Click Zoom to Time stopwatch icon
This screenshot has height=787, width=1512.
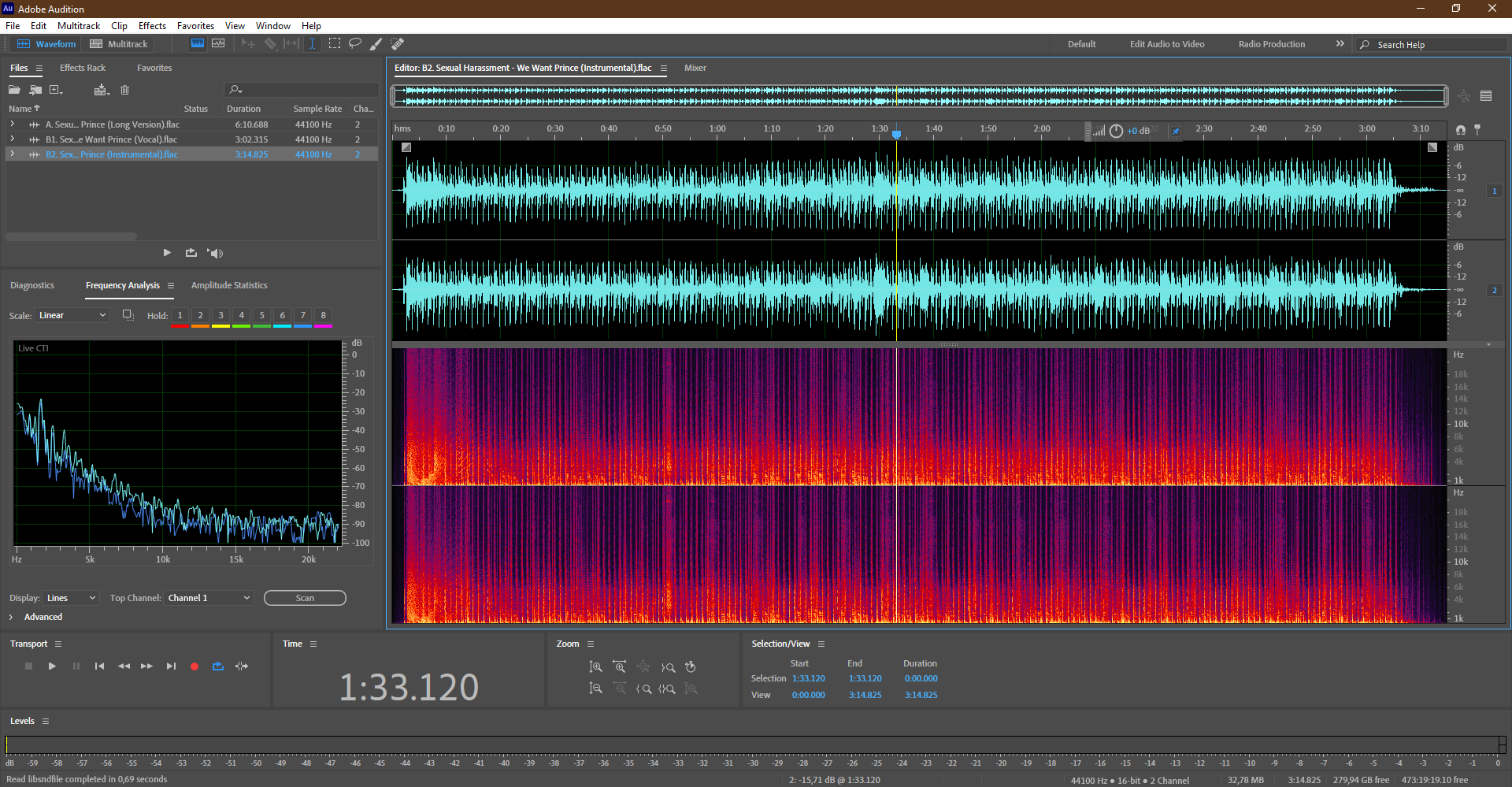[x=691, y=667]
